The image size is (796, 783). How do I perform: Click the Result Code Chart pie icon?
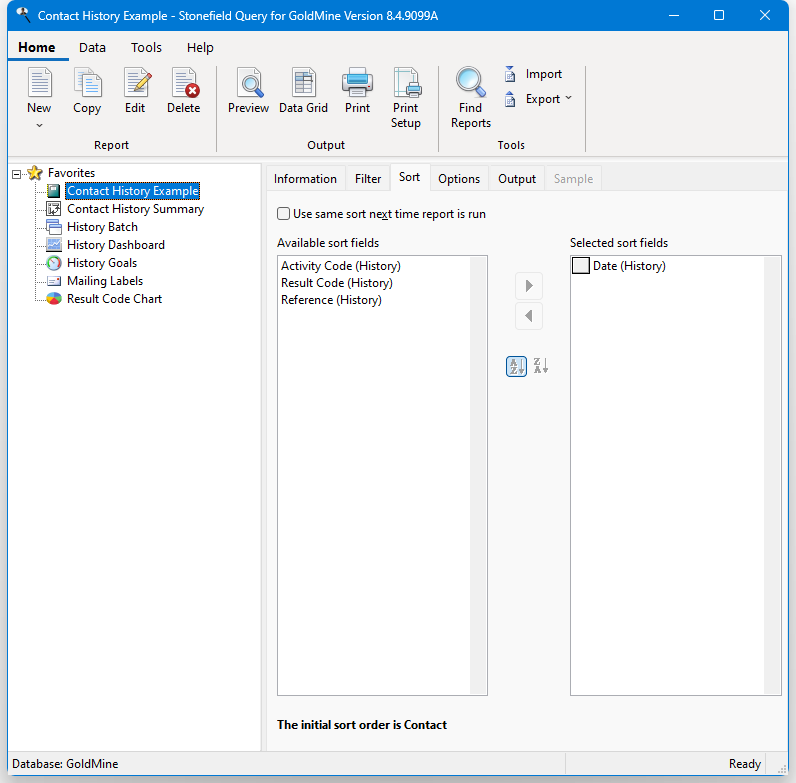click(x=54, y=299)
